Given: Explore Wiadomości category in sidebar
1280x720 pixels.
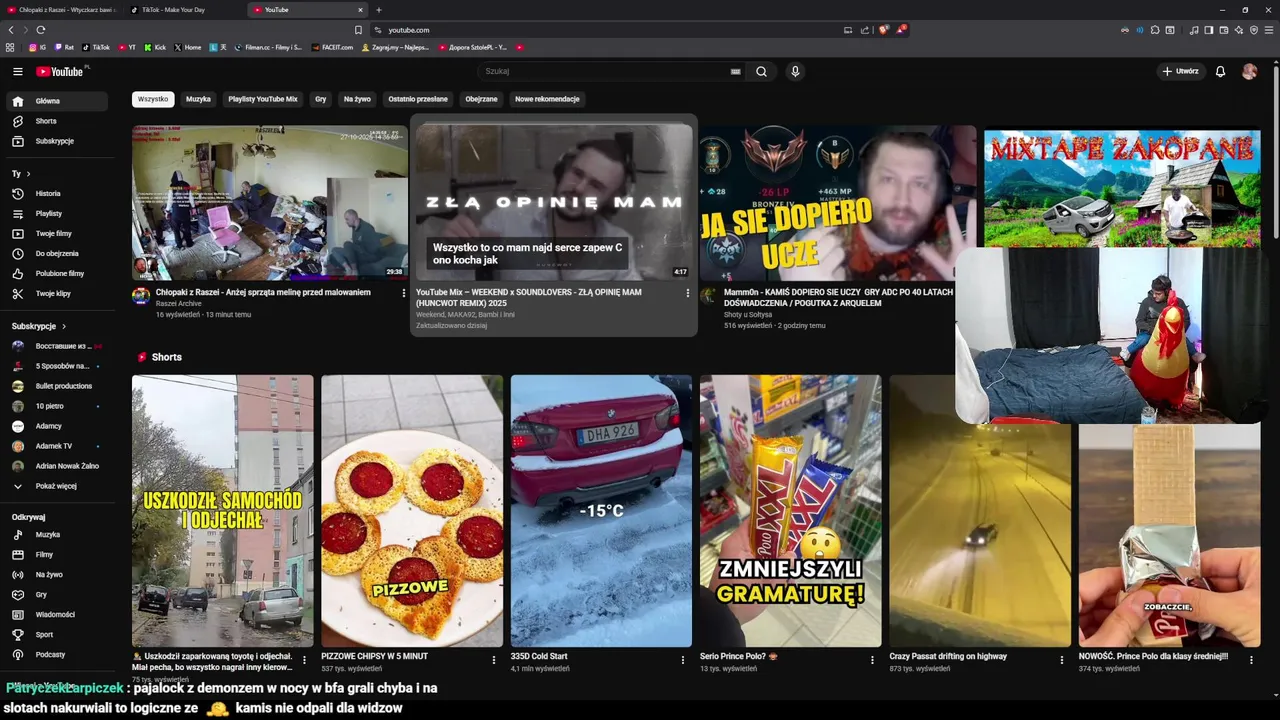Looking at the screenshot, I should coord(58,614).
